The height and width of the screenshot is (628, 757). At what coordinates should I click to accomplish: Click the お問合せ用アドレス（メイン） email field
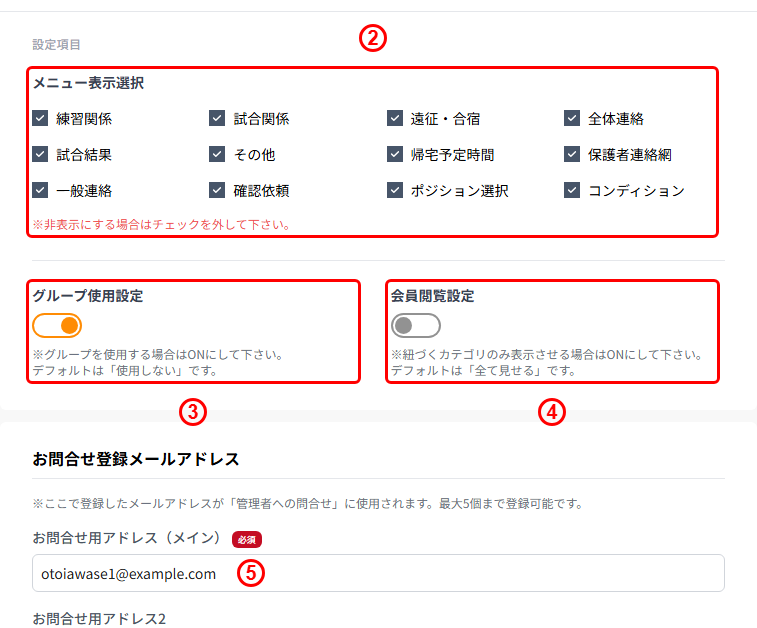point(378,573)
